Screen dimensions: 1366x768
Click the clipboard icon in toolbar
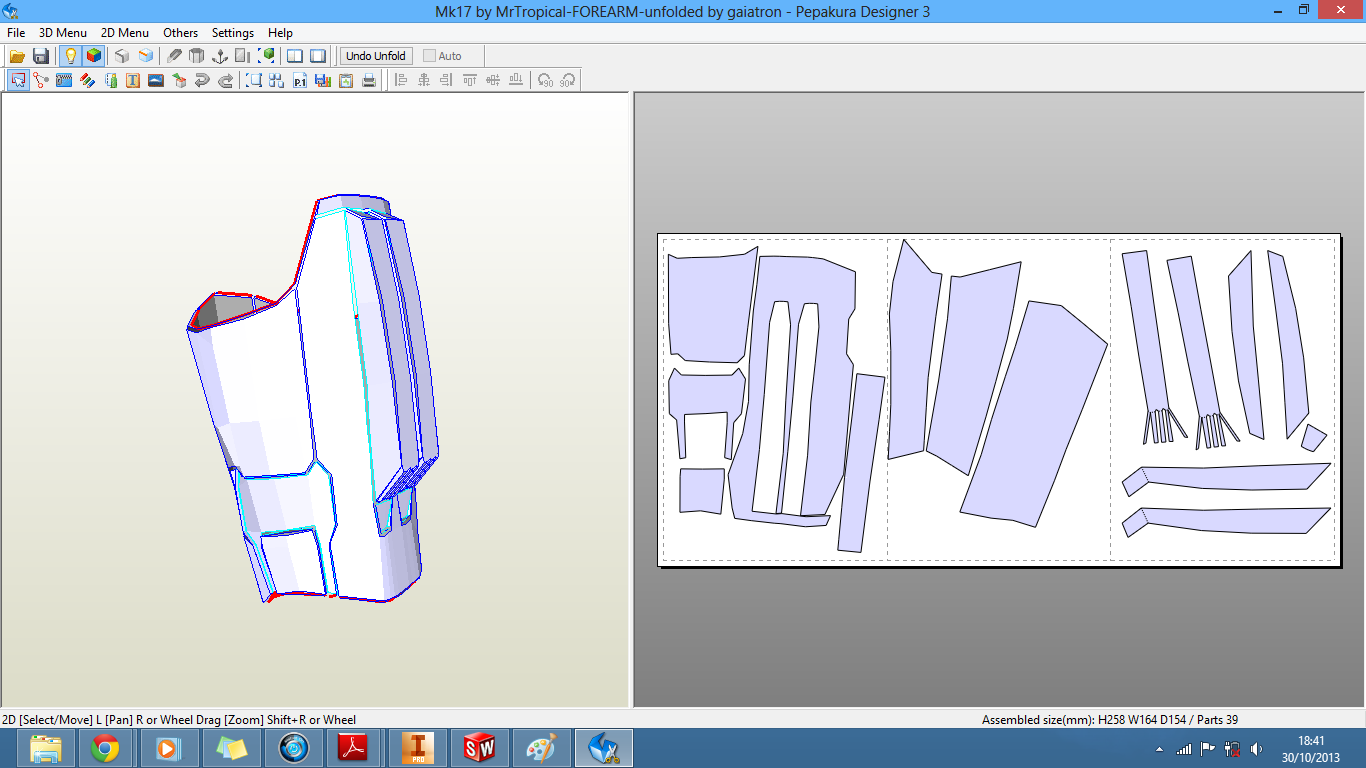[346, 81]
